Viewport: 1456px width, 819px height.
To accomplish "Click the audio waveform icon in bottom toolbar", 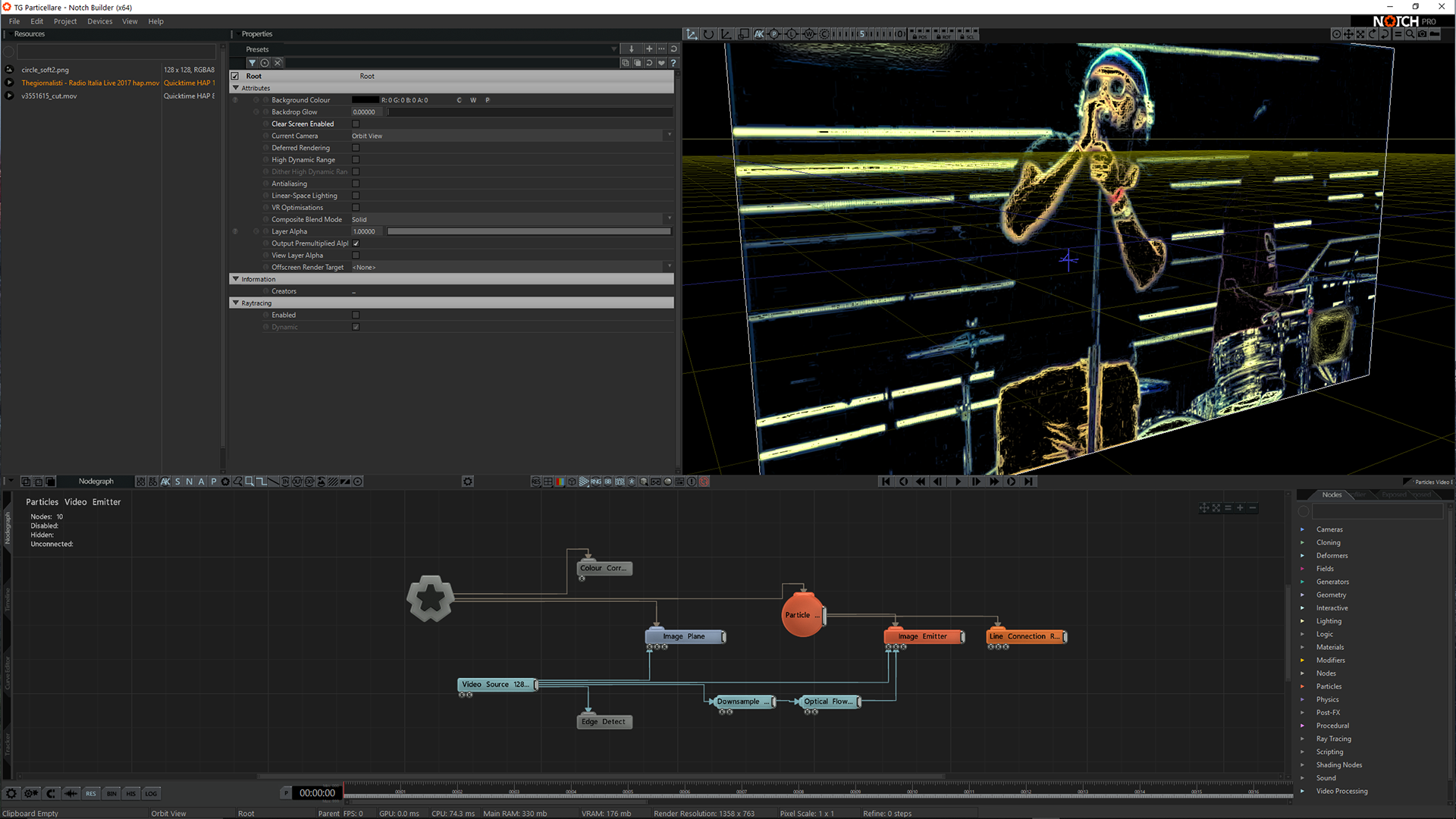I will click(x=71, y=793).
